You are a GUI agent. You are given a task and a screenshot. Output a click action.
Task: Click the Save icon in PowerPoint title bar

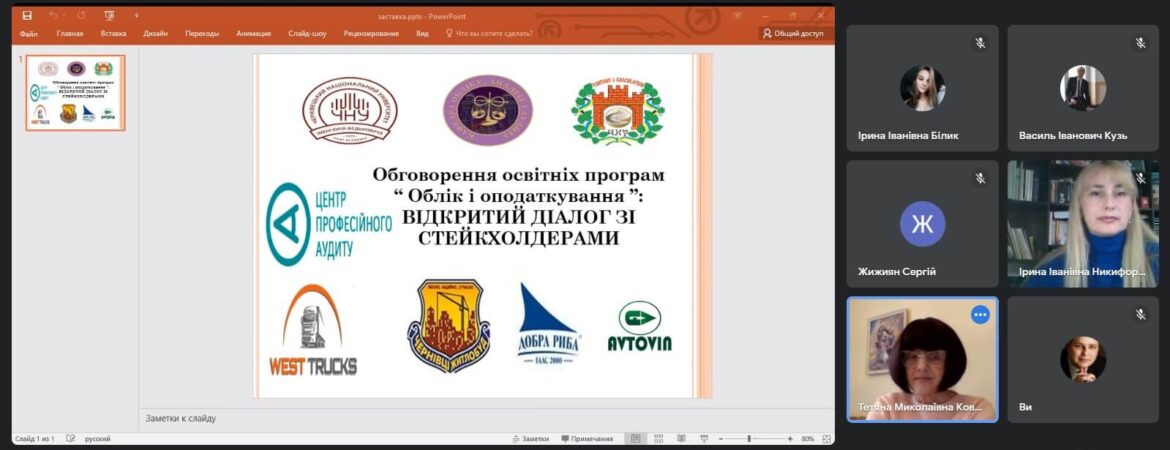[27, 15]
